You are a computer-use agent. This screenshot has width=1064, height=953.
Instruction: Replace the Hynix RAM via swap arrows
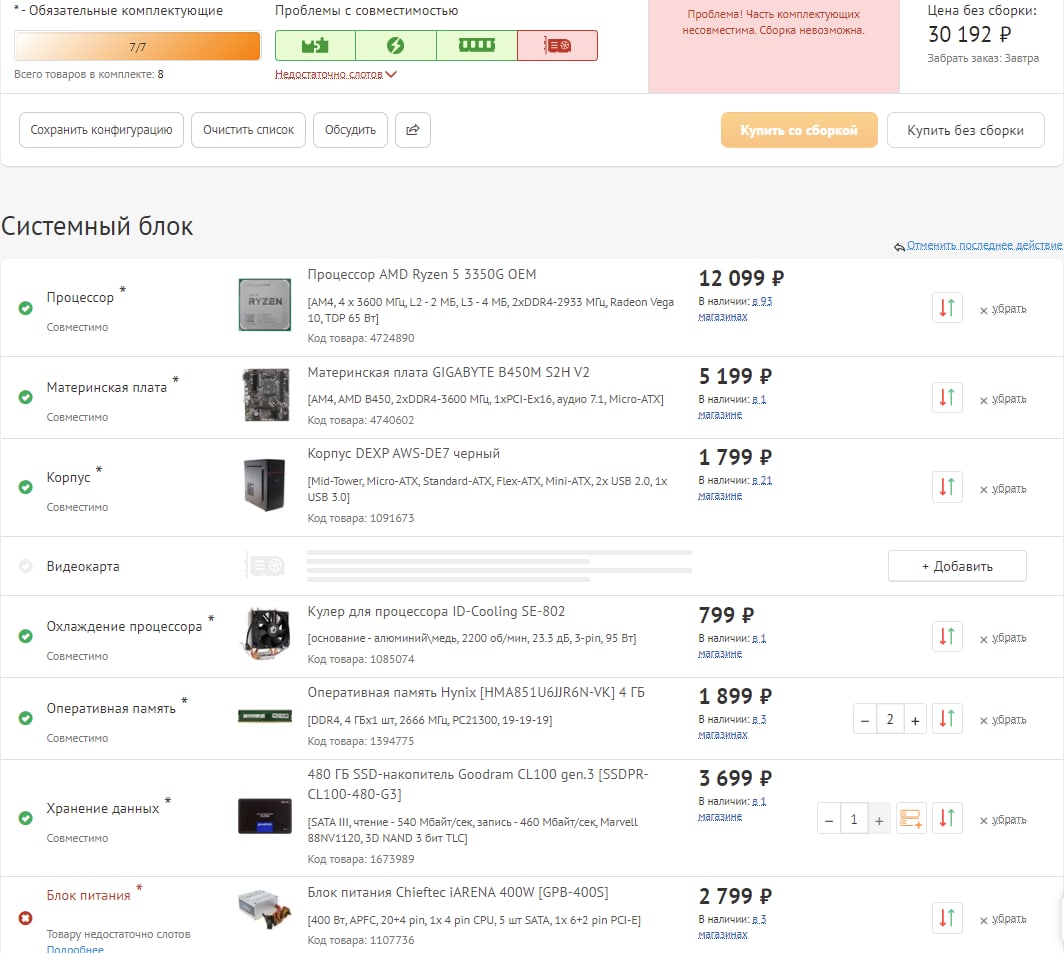tap(947, 718)
